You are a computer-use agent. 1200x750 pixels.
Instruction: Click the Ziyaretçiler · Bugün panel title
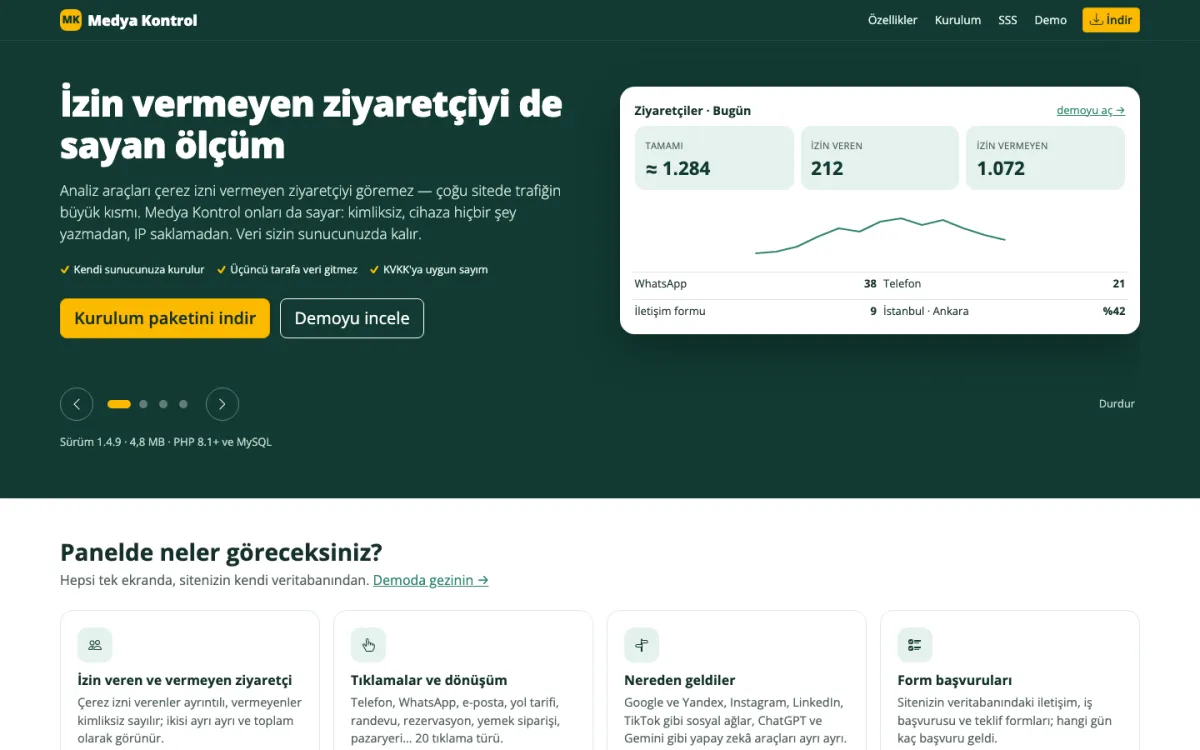pos(693,111)
